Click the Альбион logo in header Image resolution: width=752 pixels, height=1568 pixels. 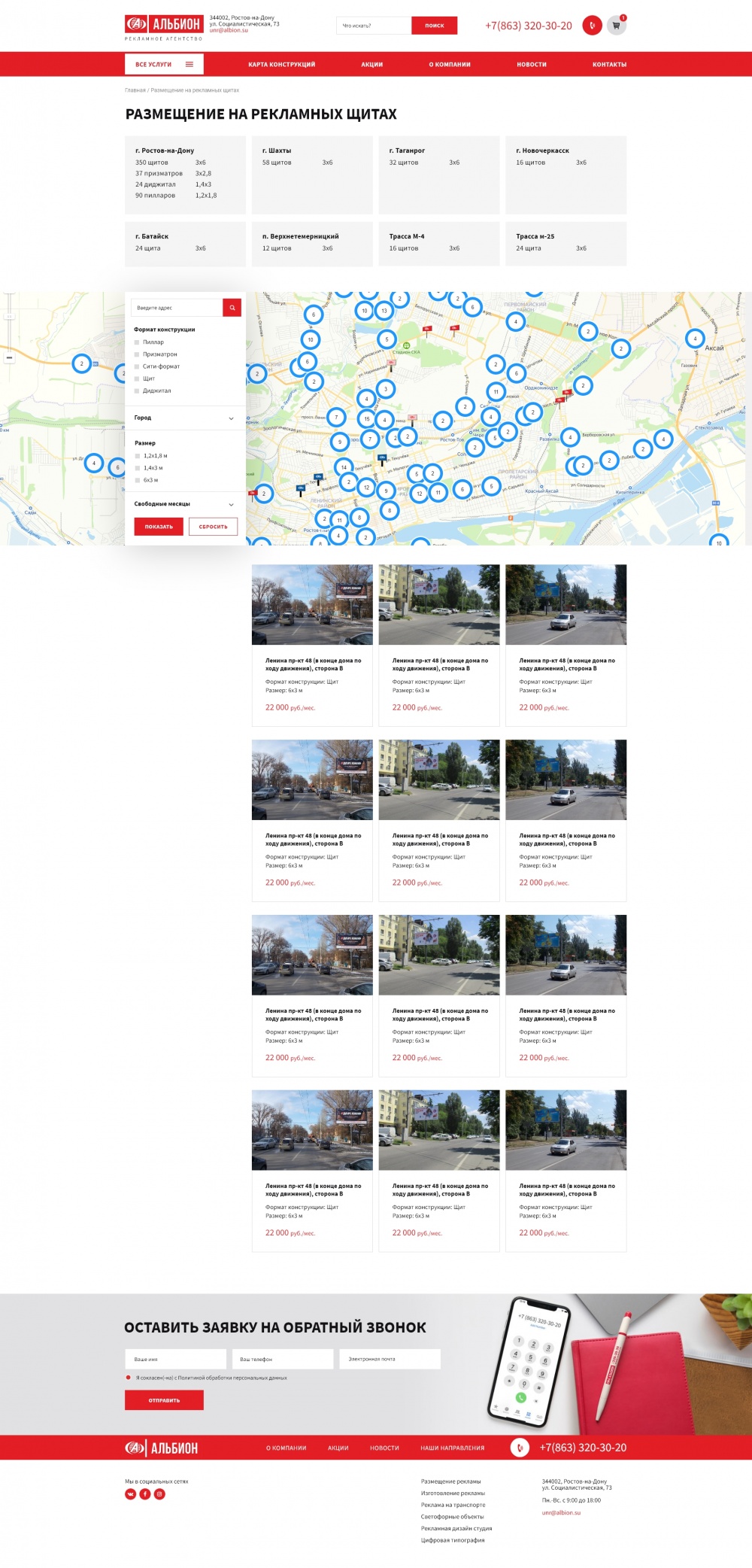coord(163,25)
